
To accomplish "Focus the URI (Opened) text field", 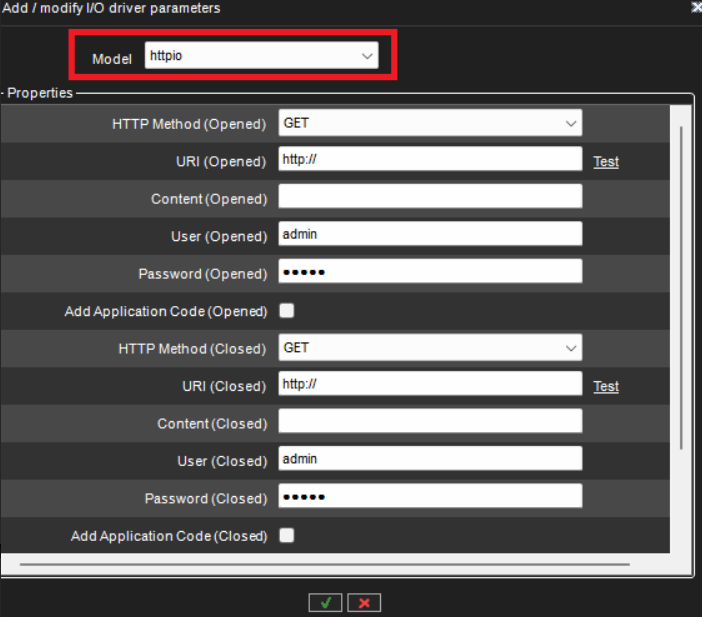I will click(x=430, y=160).
